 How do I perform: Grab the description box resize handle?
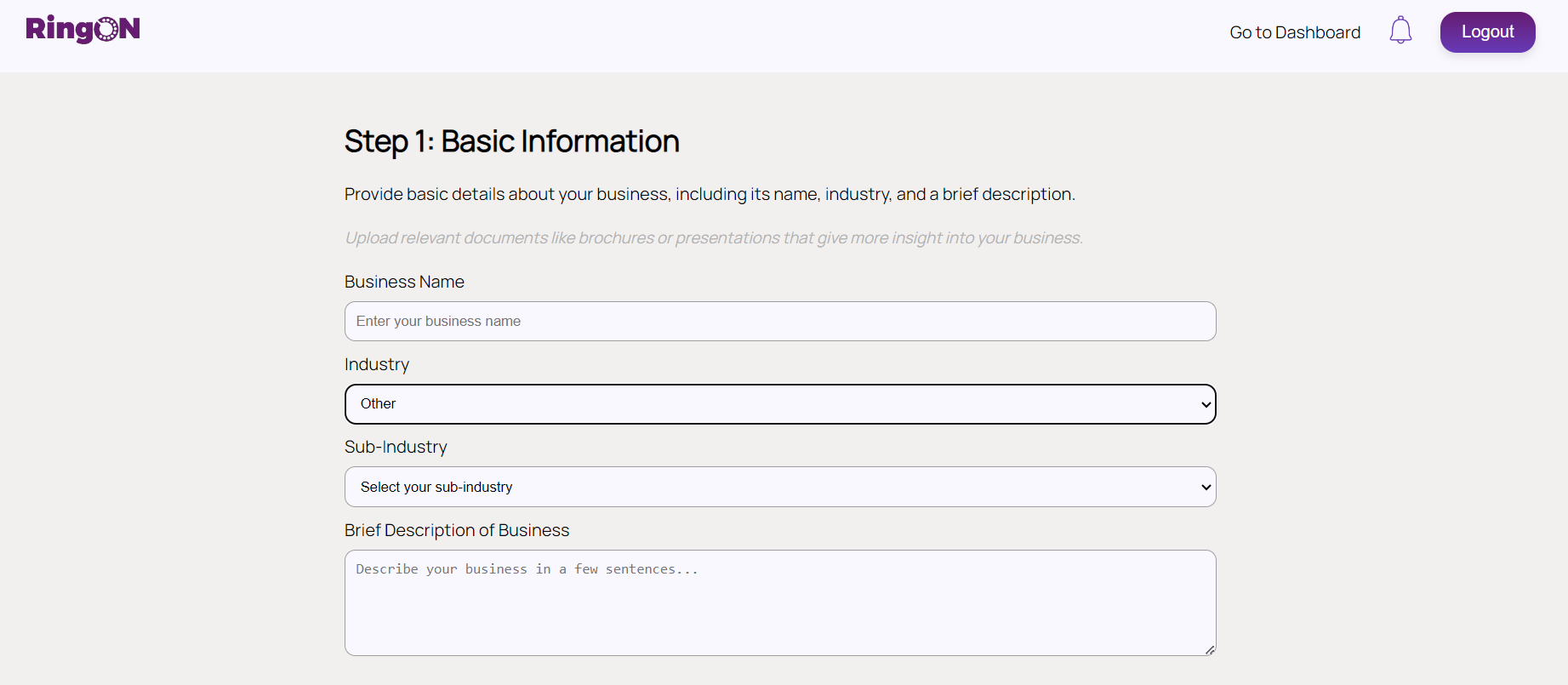[x=1209, y=649]
